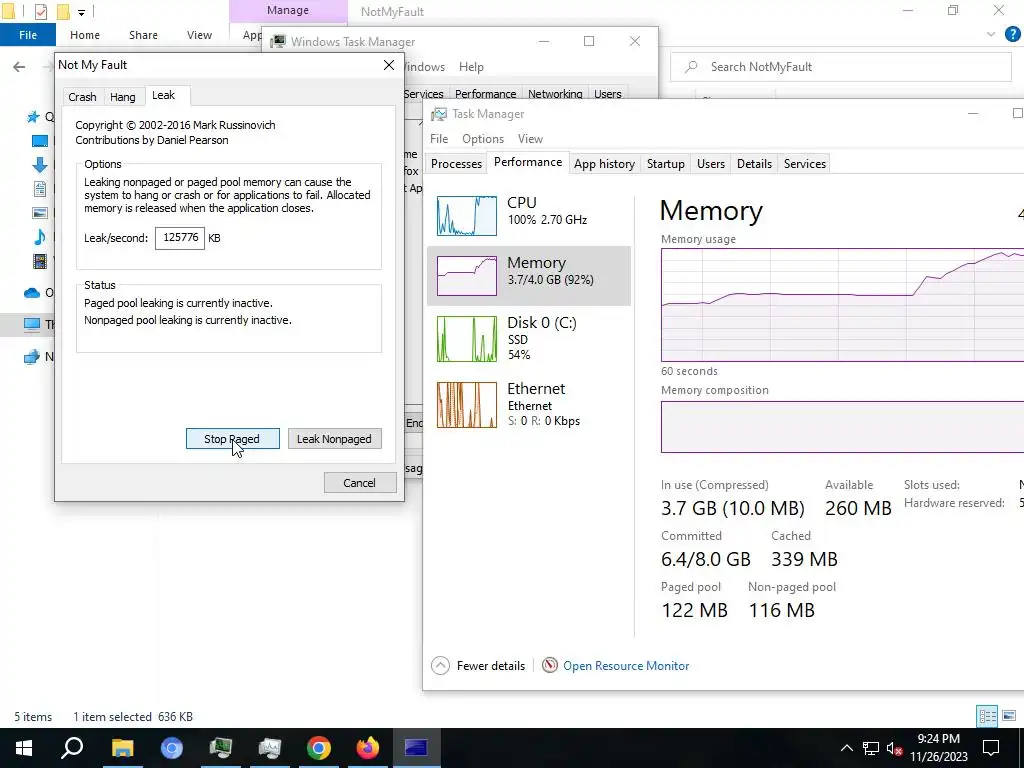Switch Explorer to large thumbnails view icon

[x=1009, y=716]
